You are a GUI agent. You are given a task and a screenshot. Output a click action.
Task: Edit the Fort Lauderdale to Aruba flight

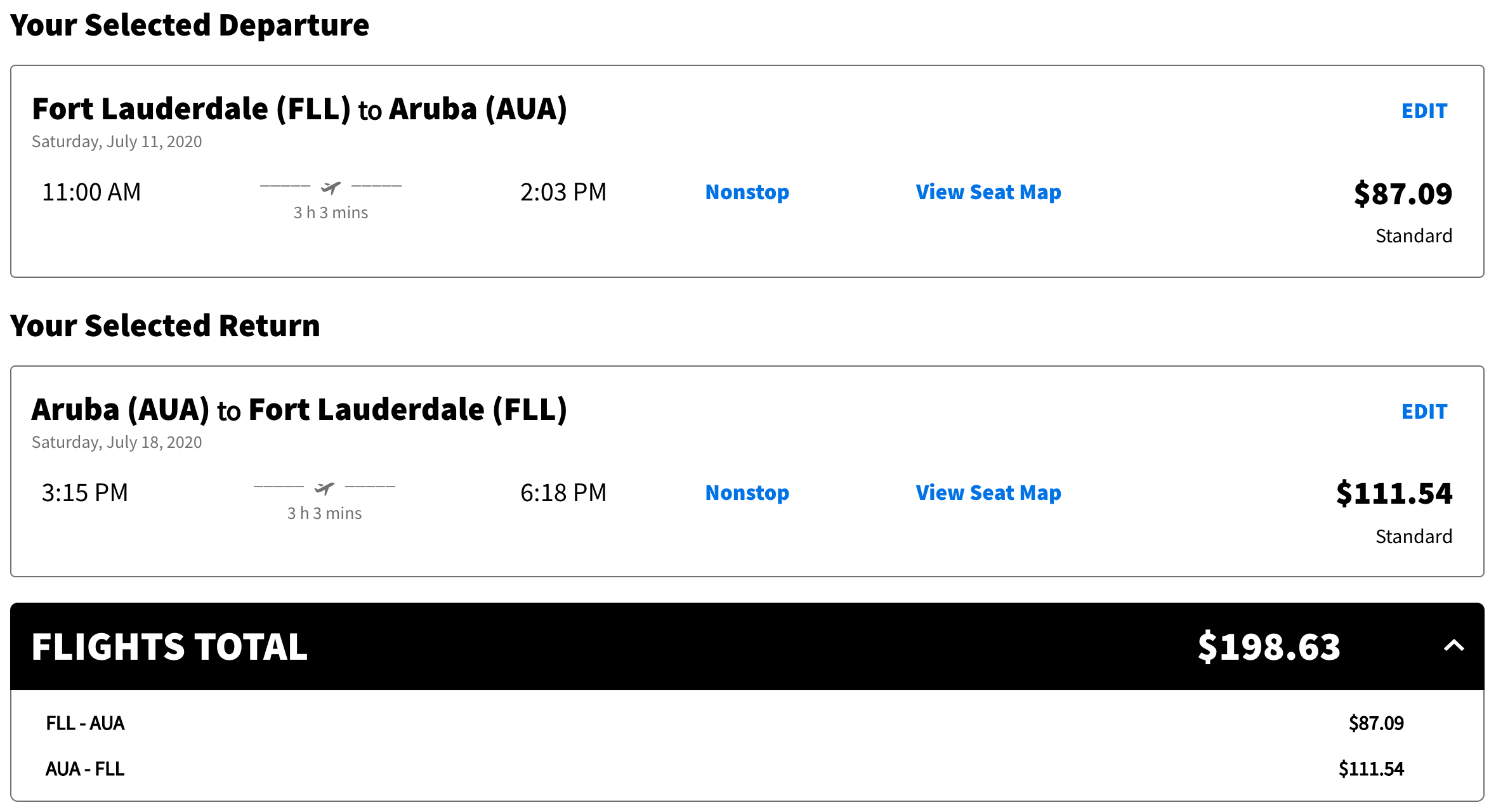1424,111
